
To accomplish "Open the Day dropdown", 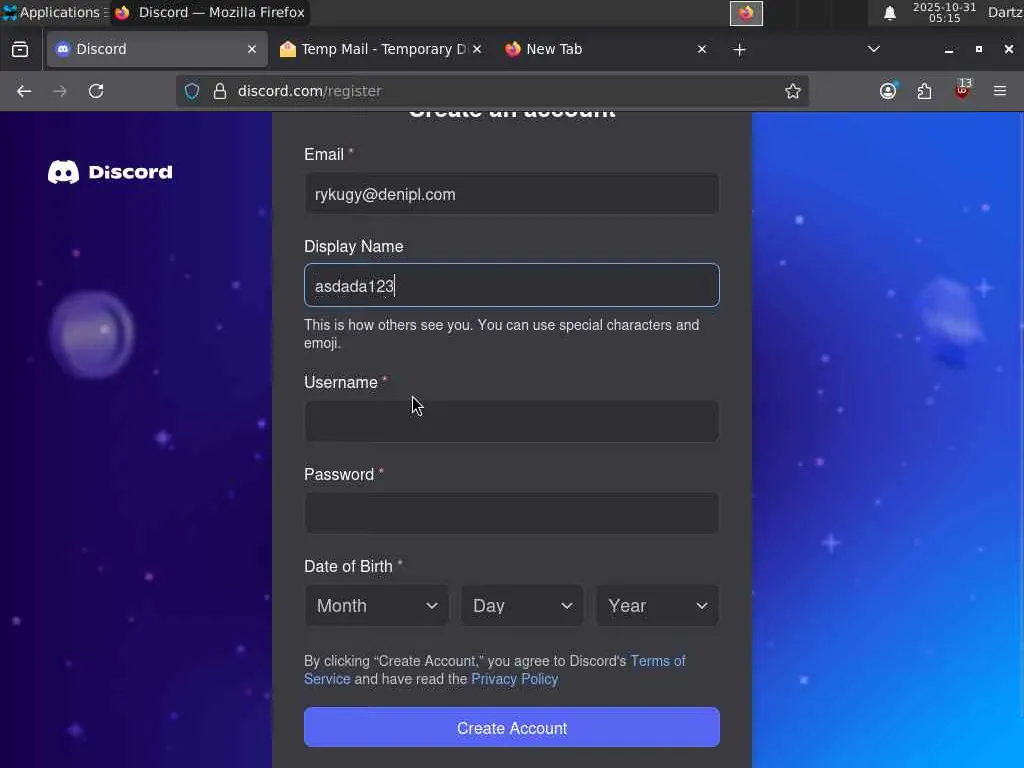I will pyautogui.click(x=522, y=605).
